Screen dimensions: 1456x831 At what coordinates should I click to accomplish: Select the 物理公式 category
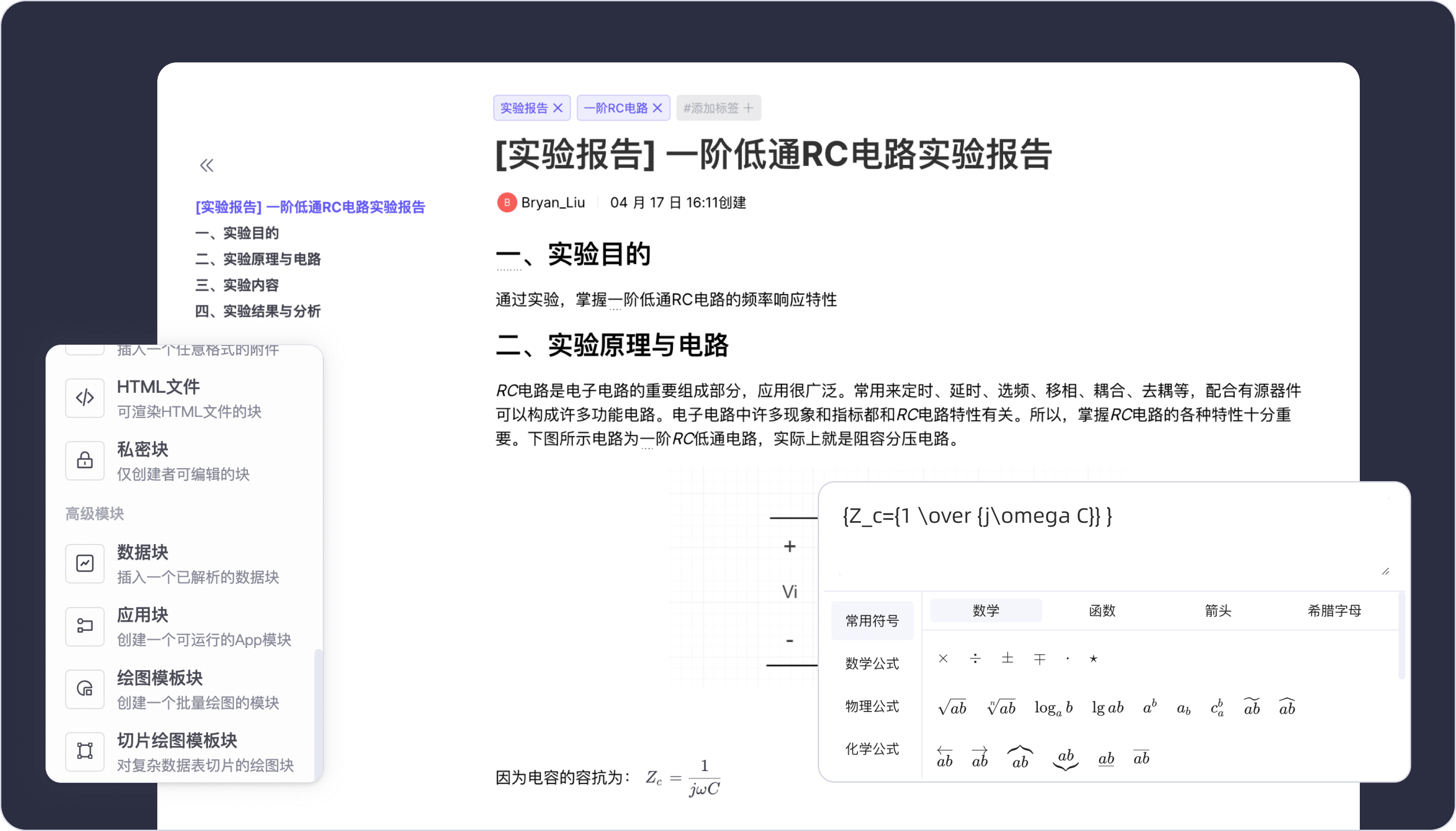872,706
